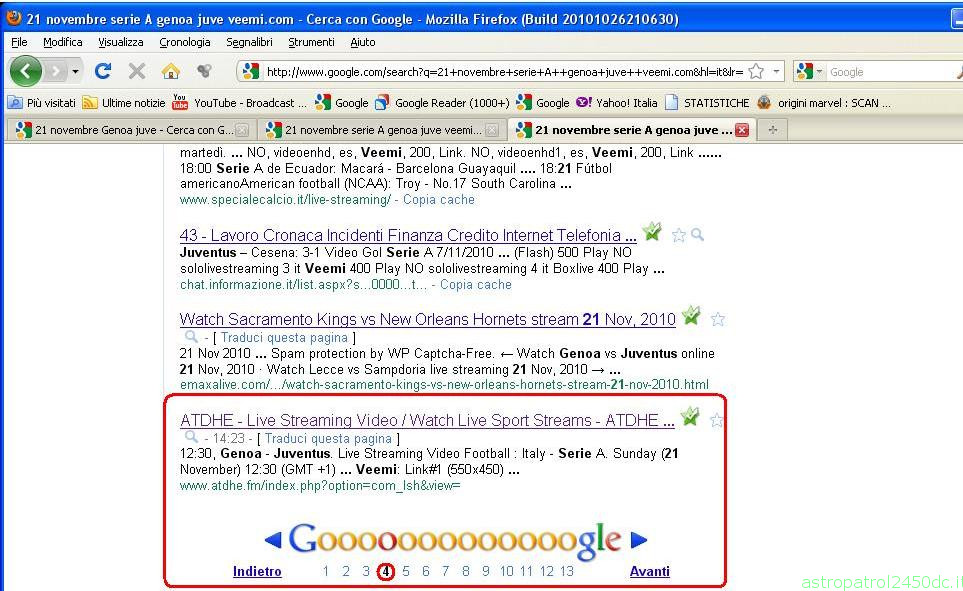Screen dimensions: 963x591
Task: Click the green check icon beside ATDHE result
Action: pyautogui.click(x=690, y=416)
